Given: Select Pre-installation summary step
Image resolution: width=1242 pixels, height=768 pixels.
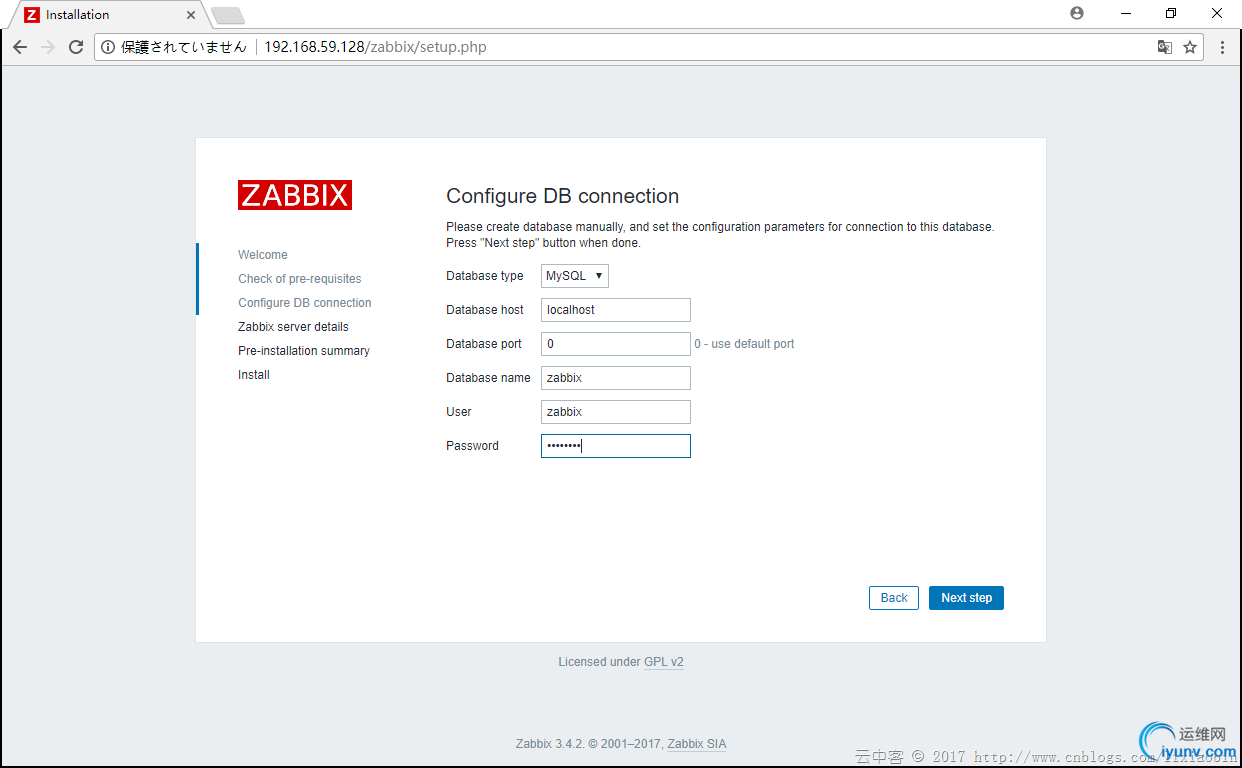Looking at the screenshot, I should click(x=304, y=351).
